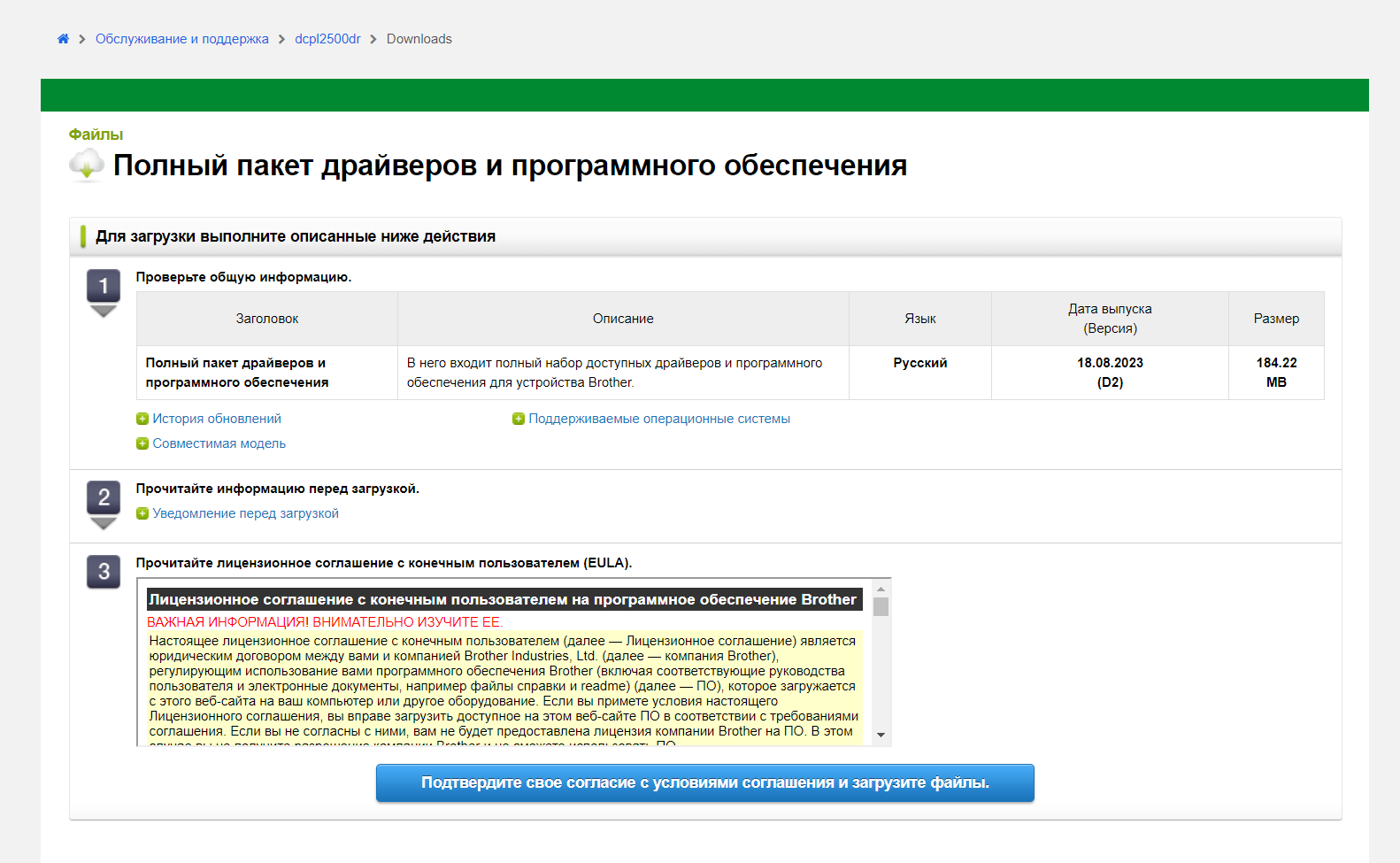Click the Downloads breadcrumb text
Viewport: 1400px width, 863px height.
pos(419,39)
